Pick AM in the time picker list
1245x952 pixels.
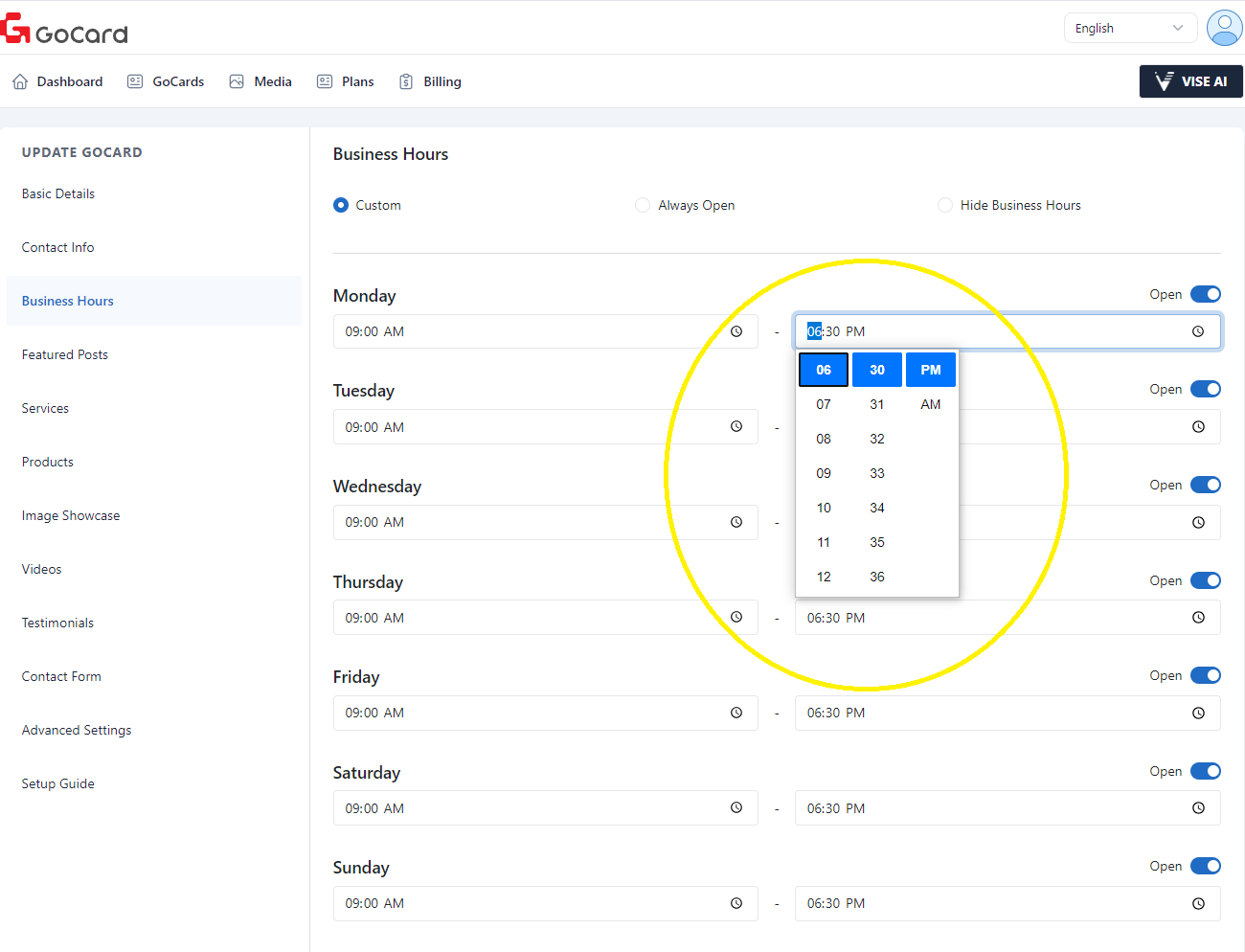(930, 404)
